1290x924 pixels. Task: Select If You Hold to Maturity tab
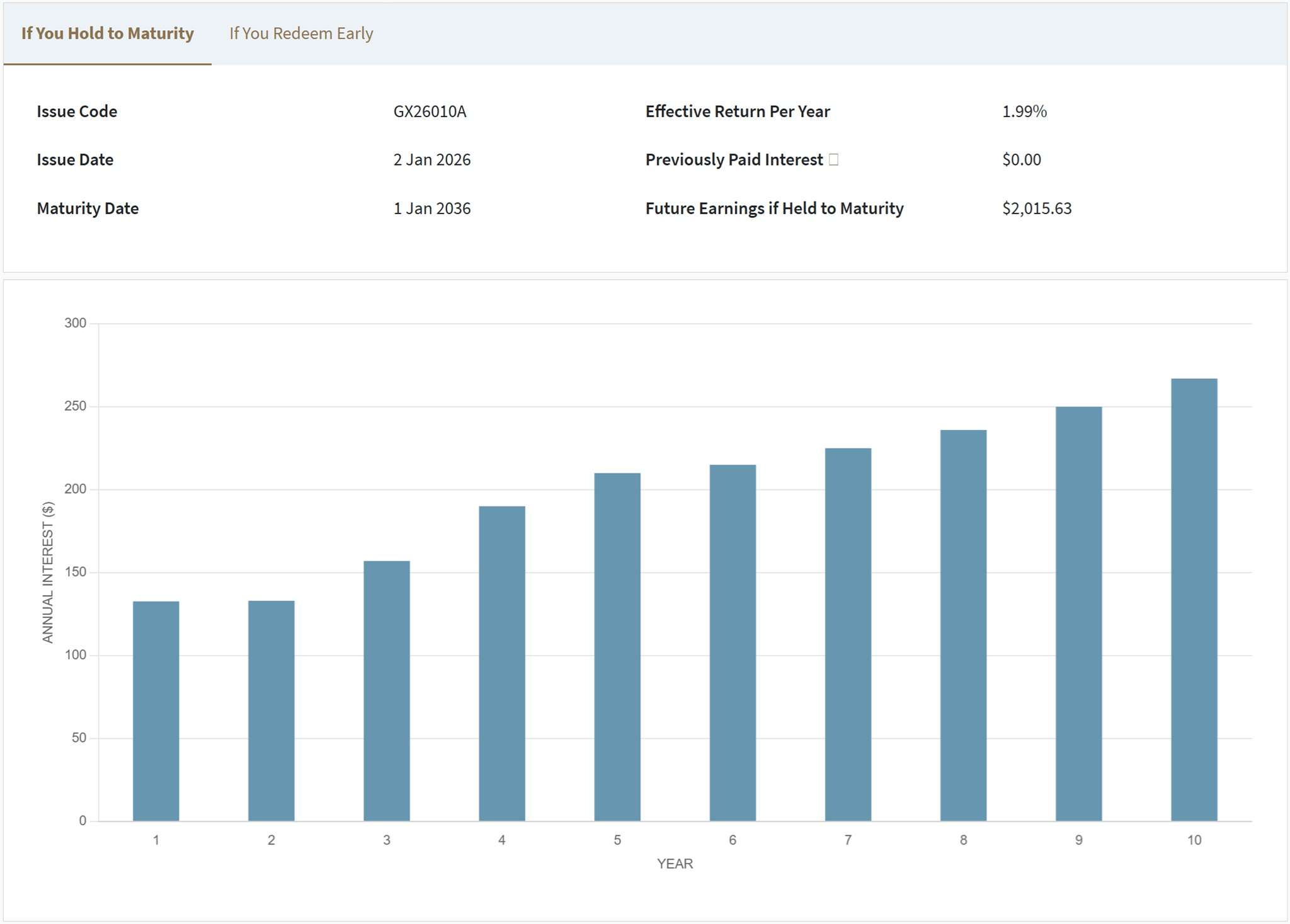107,33
